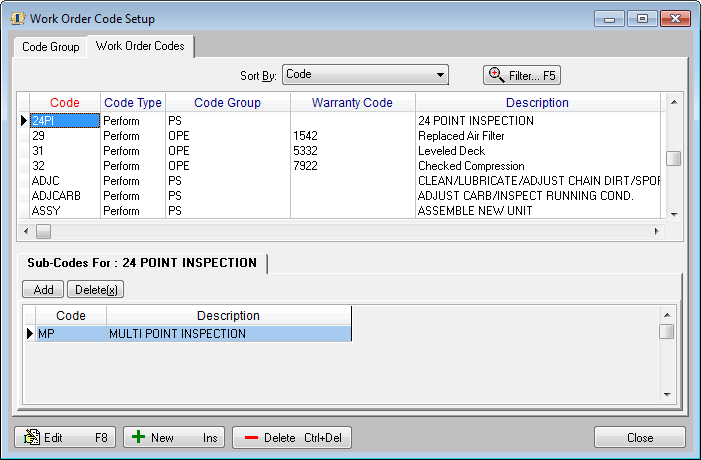Click the Edit button's notepad icon

pos(32,437)
